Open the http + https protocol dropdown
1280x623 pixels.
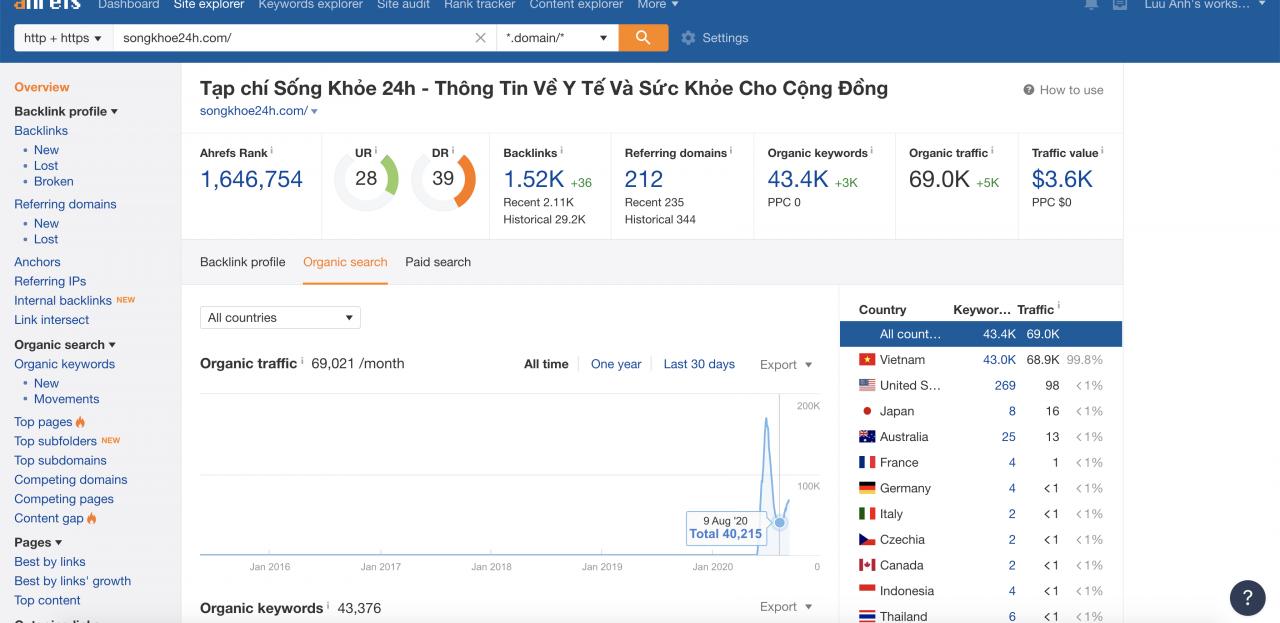tap(62, 38)
